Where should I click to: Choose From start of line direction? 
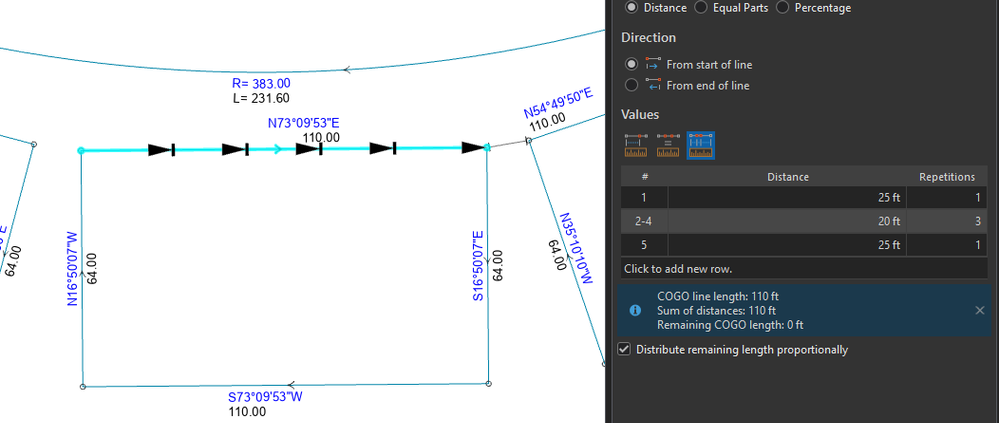coord(631,64)
